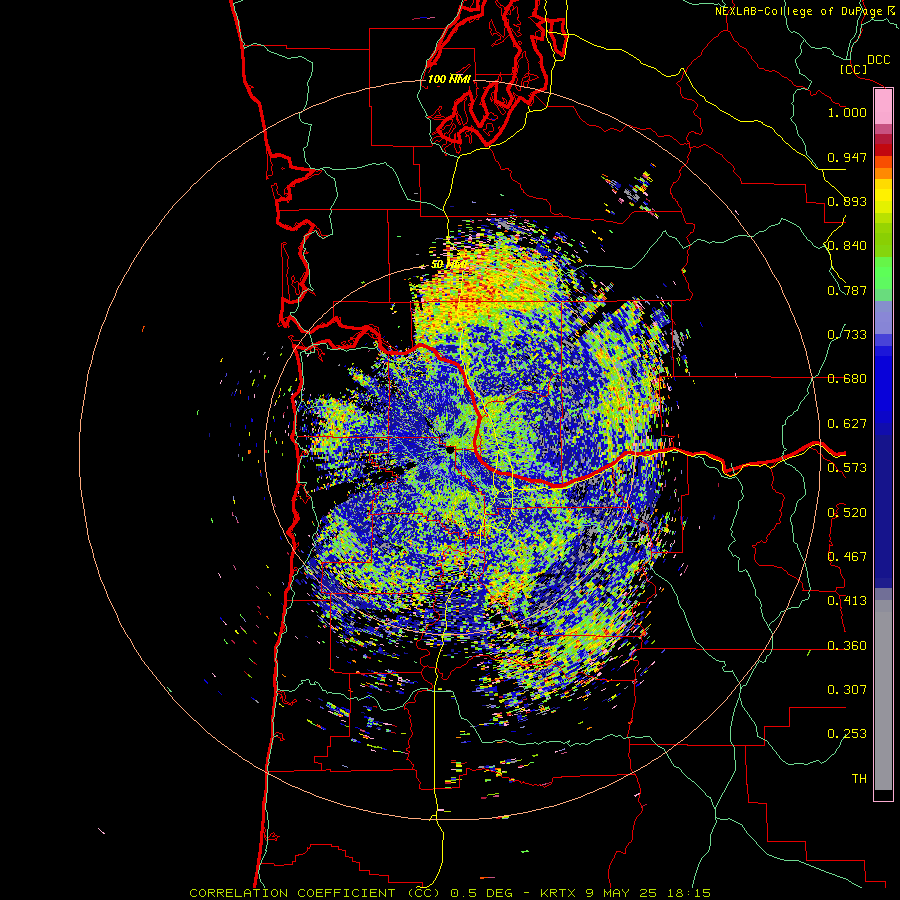Pick the pink segment at top of color bar
The width and height of the screenshot is (900, 900).
click(x=883, y=107)
